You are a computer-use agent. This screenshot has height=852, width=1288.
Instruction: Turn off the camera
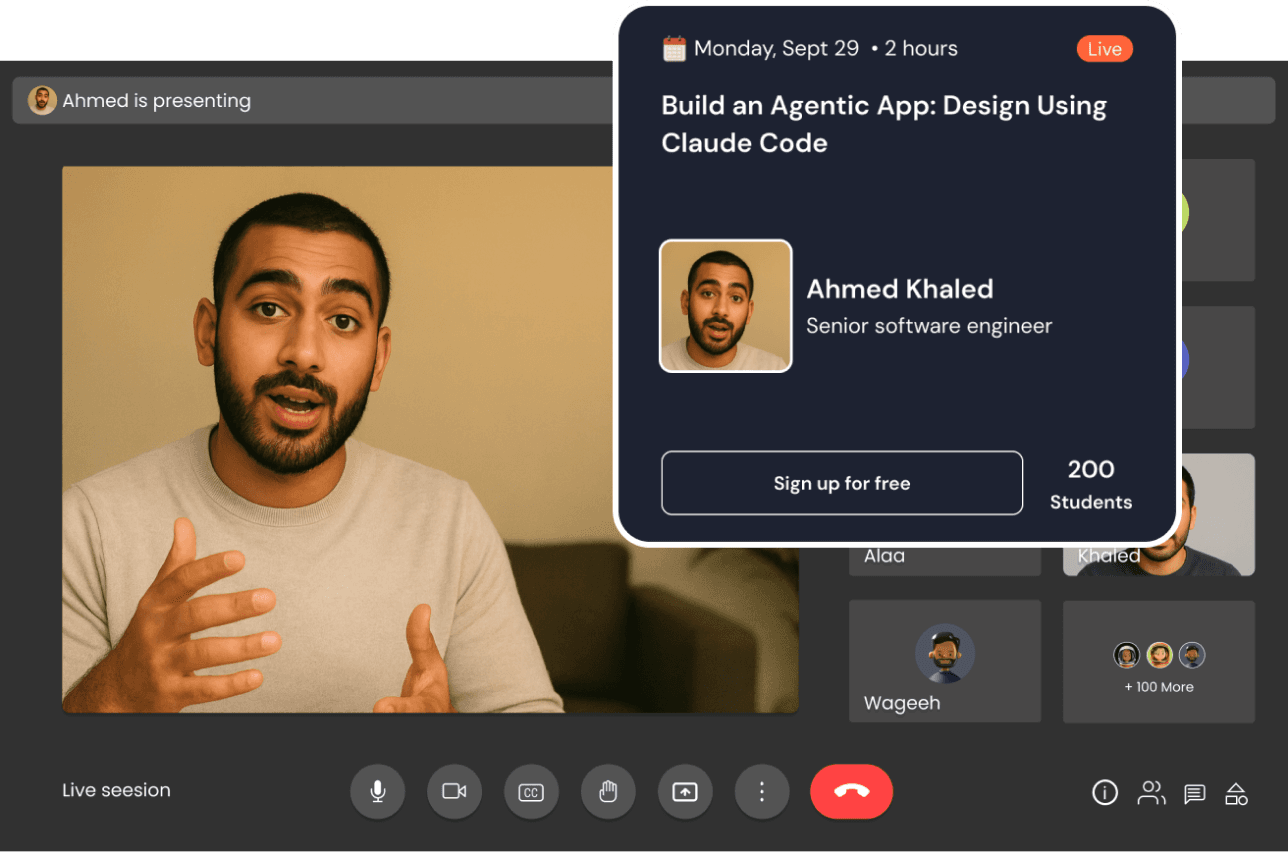coord(454,792)
